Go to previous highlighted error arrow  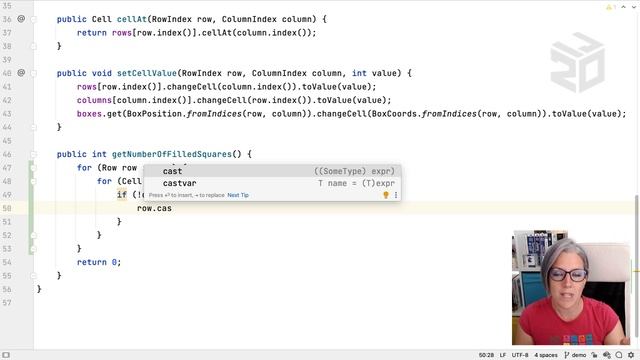pyautogui.click(x=623, y=7)
